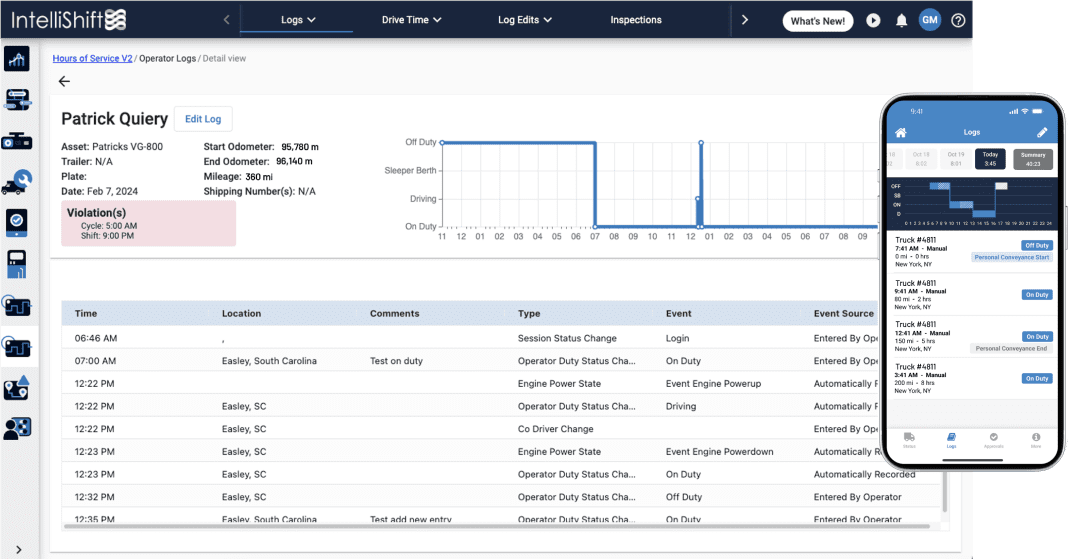Click the help question mark icon

pyautogui.click(x=958, y=20)
